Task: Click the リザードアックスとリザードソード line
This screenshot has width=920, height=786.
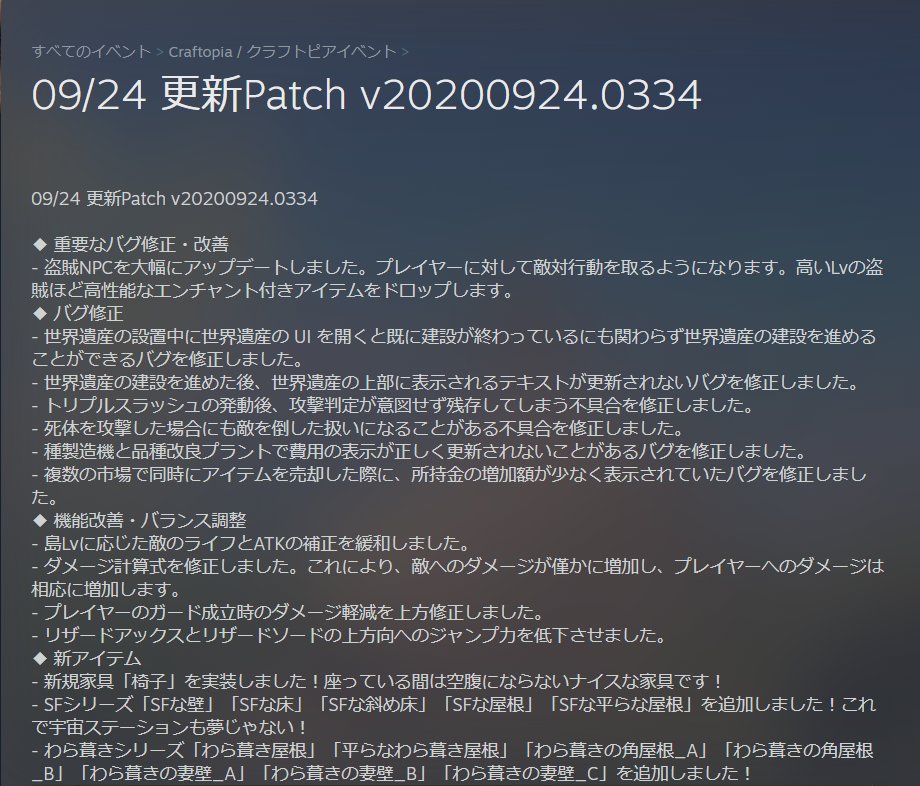Action: 349,635
